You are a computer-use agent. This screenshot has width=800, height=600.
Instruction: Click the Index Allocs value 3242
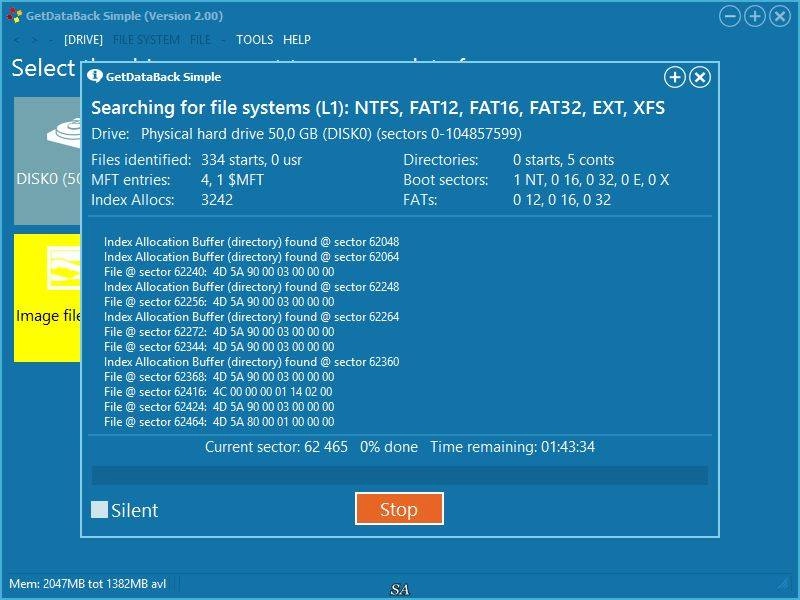217,200
